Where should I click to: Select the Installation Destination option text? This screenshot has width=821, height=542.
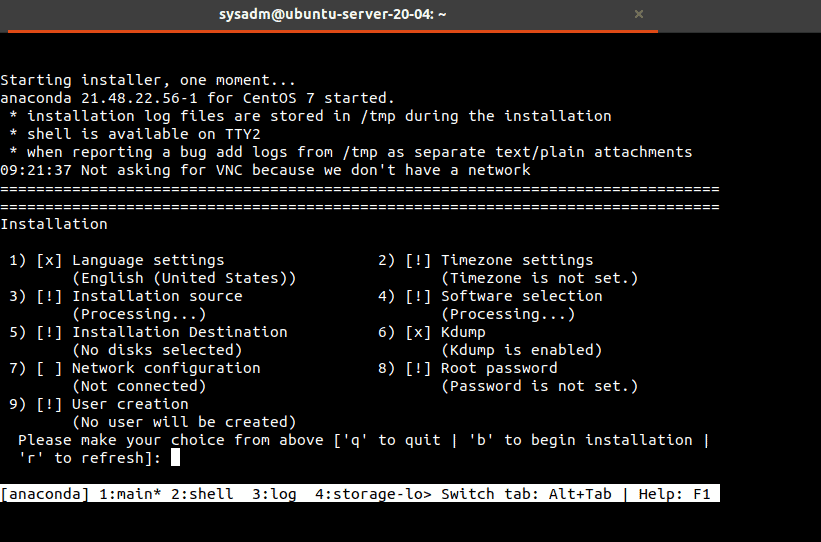click(x=180, y=333)
